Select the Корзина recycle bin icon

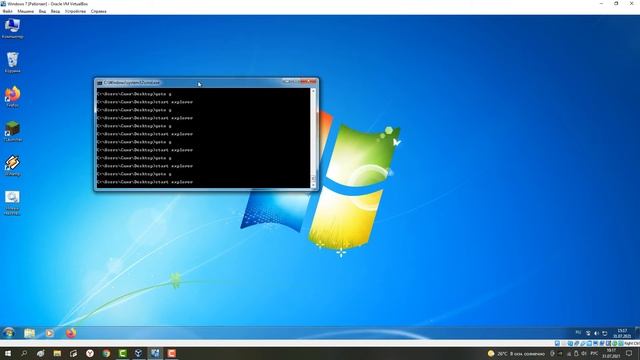coord(12,62)
